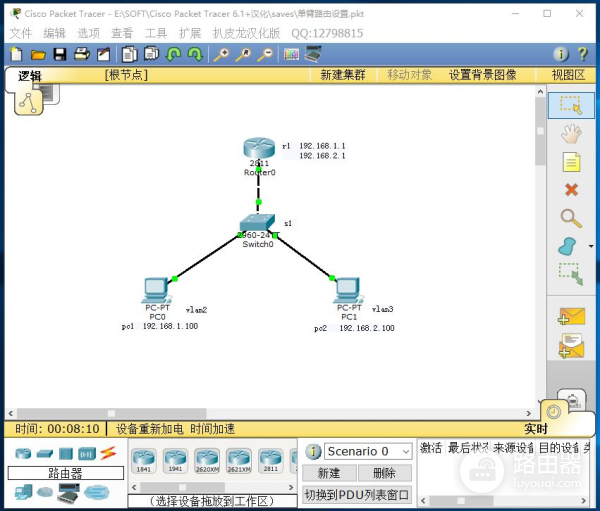Expand the drawing shape tool arrow
This screenshot has width=600, height=511.
click(590, 245)
